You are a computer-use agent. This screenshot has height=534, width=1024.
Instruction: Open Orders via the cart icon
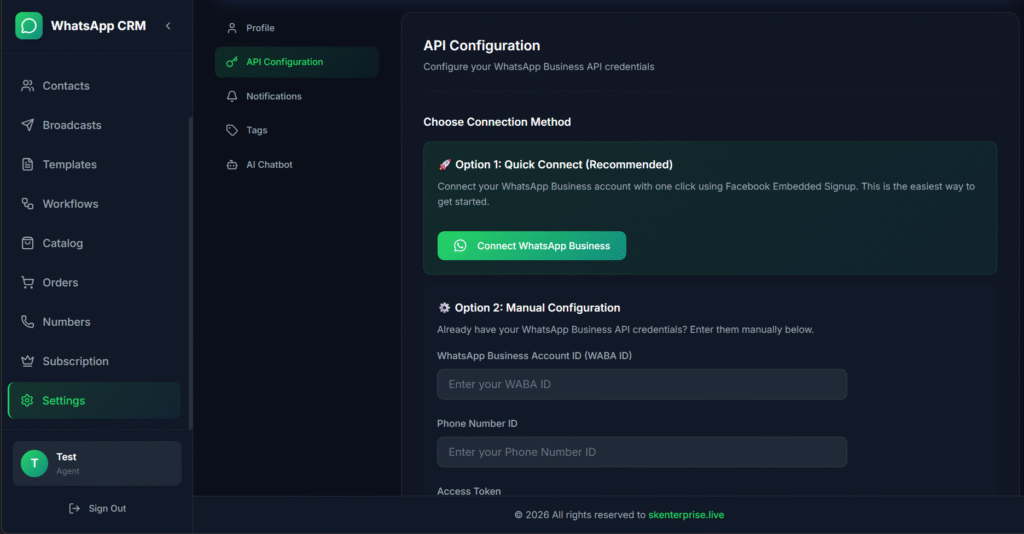28,283
